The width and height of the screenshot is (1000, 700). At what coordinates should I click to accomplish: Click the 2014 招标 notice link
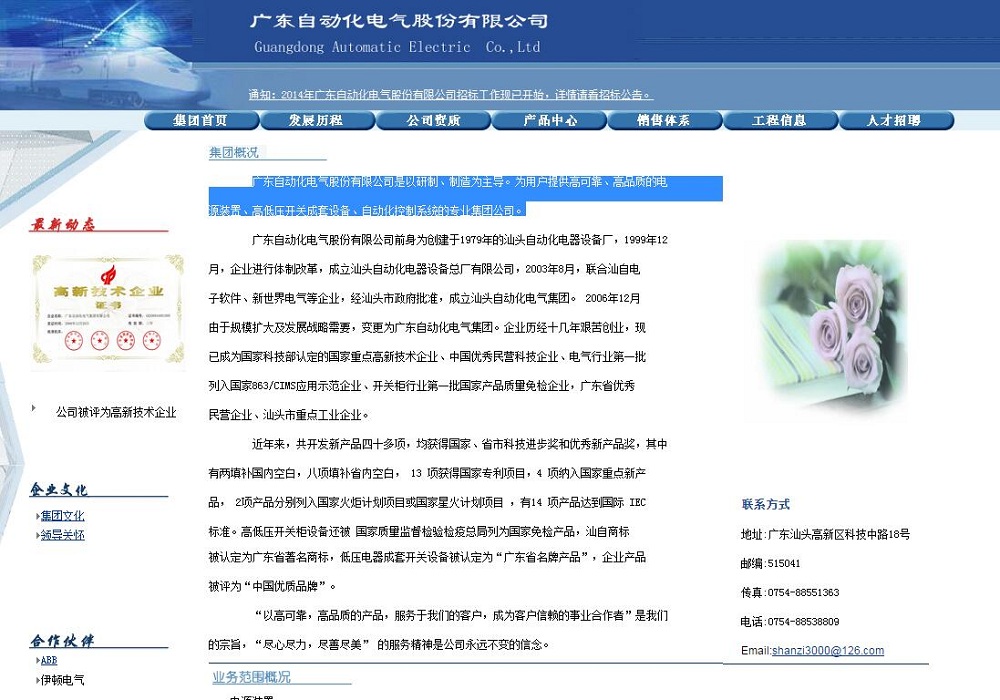coord(451,95)
